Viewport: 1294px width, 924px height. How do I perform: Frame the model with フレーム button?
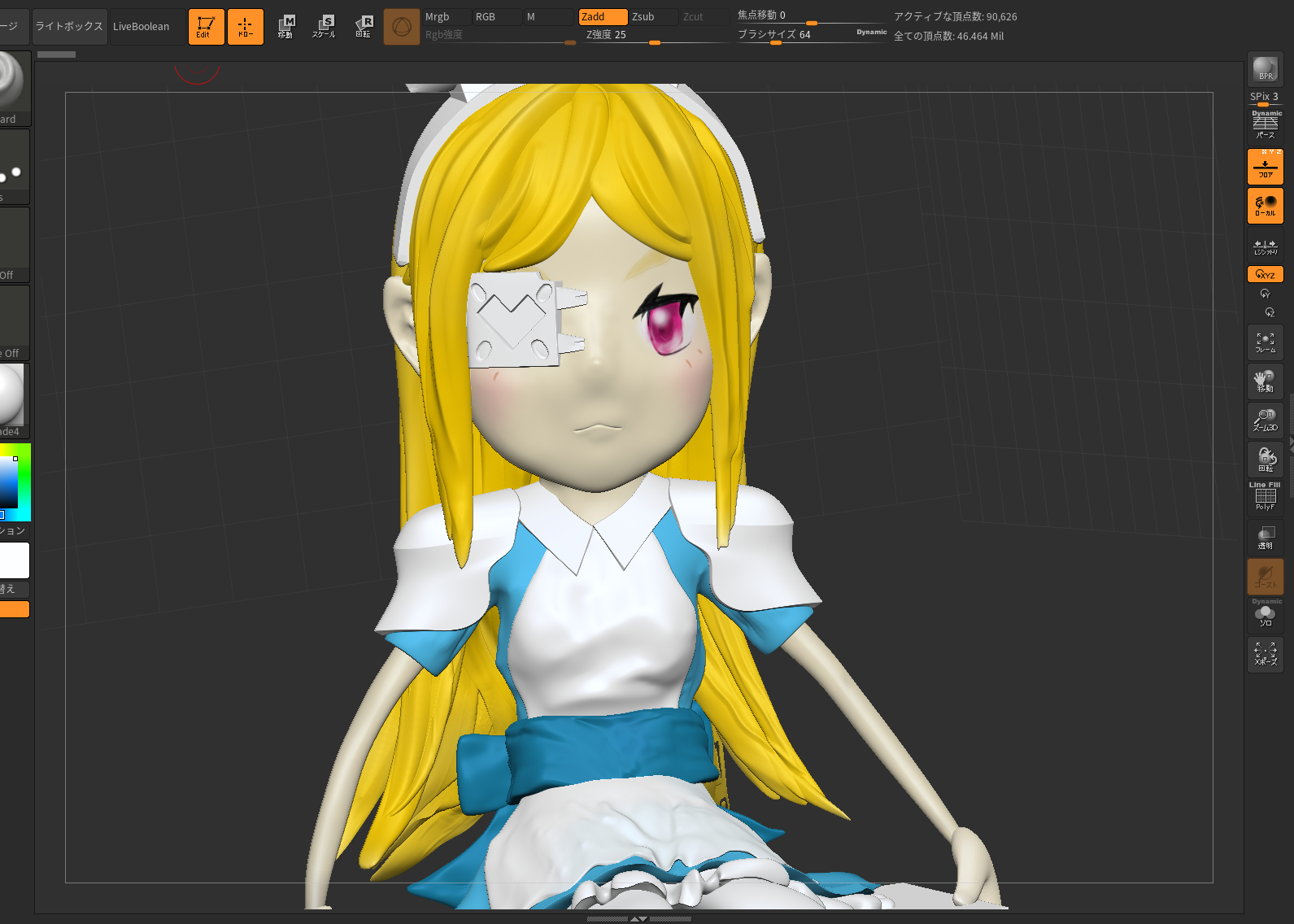1266,342
